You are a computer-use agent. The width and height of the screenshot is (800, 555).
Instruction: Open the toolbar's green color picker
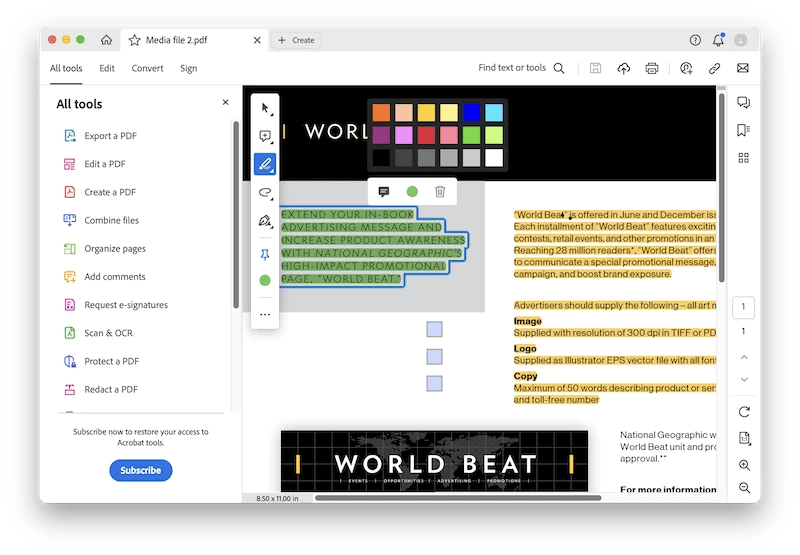coord(265,280)
